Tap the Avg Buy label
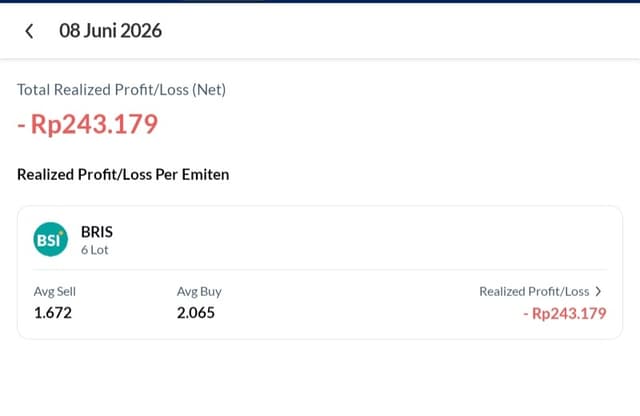The height and width of the screenshot is (416, 640). (199, 291)
